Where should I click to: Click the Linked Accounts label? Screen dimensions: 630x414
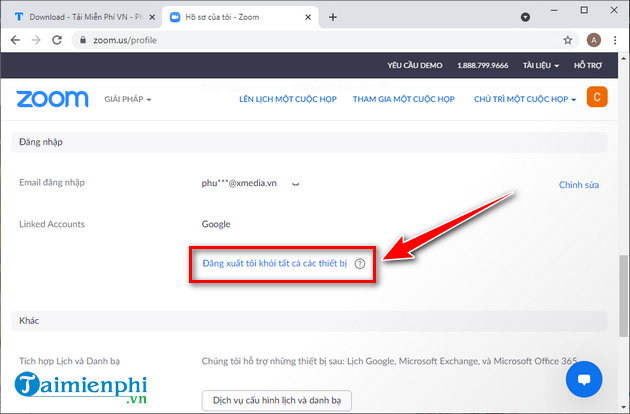point(52,224)
